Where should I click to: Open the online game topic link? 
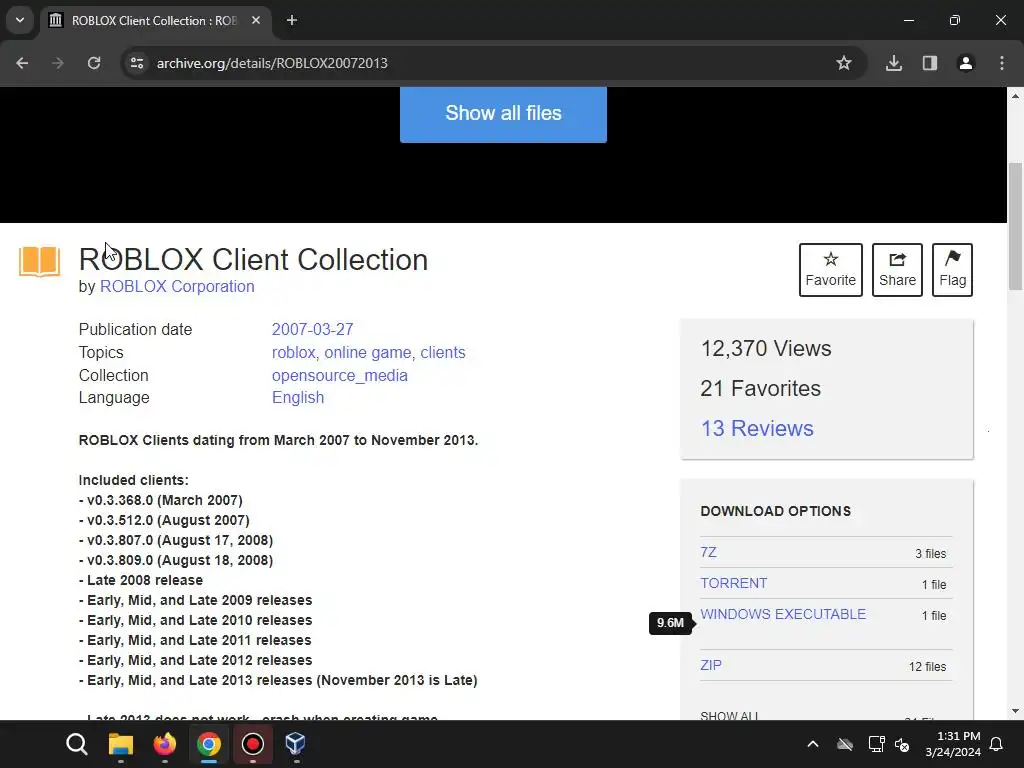[x=368, y=353]
